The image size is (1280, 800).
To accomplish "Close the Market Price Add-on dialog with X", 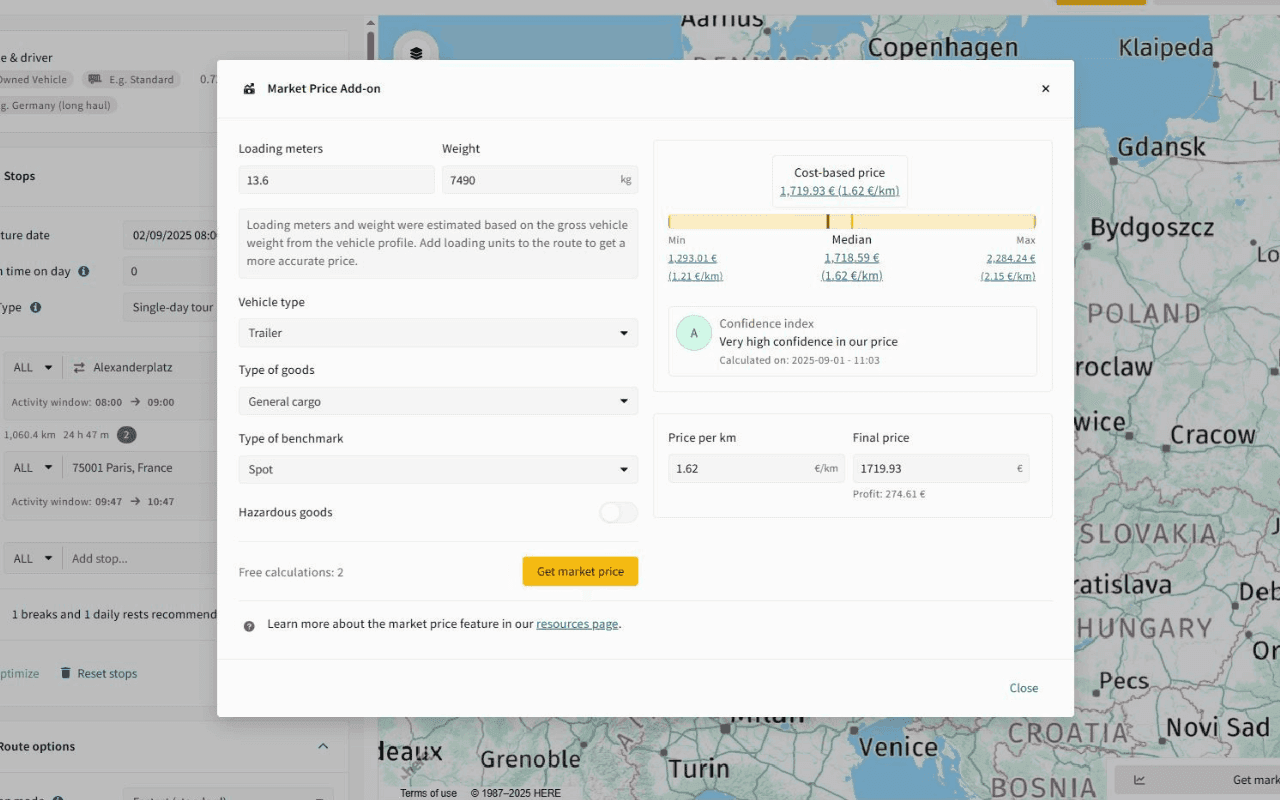I will pyautogui.click(x=1045, y=89).
